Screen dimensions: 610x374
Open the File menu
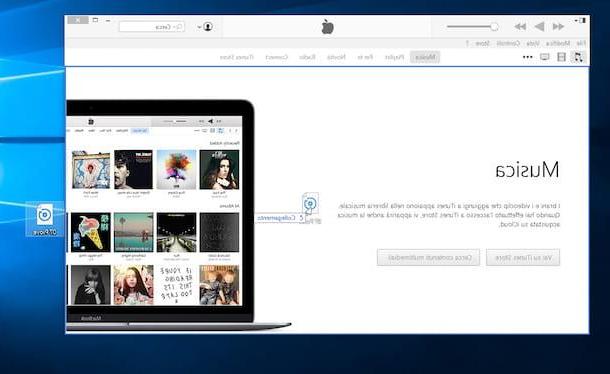pyautogui.click(x=581, y=43)
